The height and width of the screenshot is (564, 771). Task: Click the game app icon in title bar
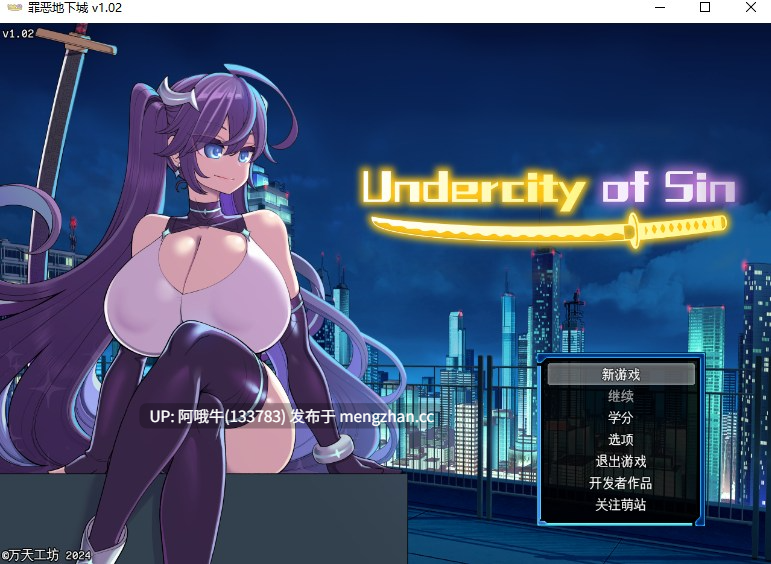click(x=14, y=8)
